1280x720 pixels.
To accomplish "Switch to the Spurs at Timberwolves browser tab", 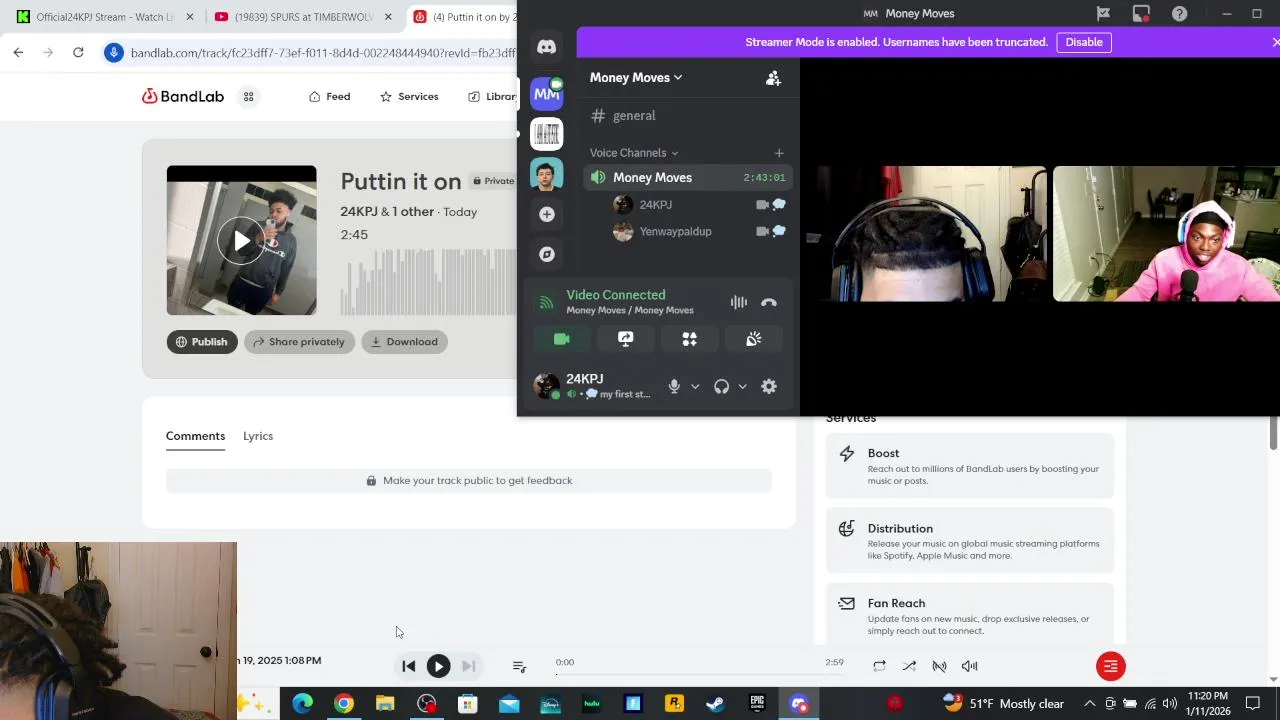I will coord(303,17).
